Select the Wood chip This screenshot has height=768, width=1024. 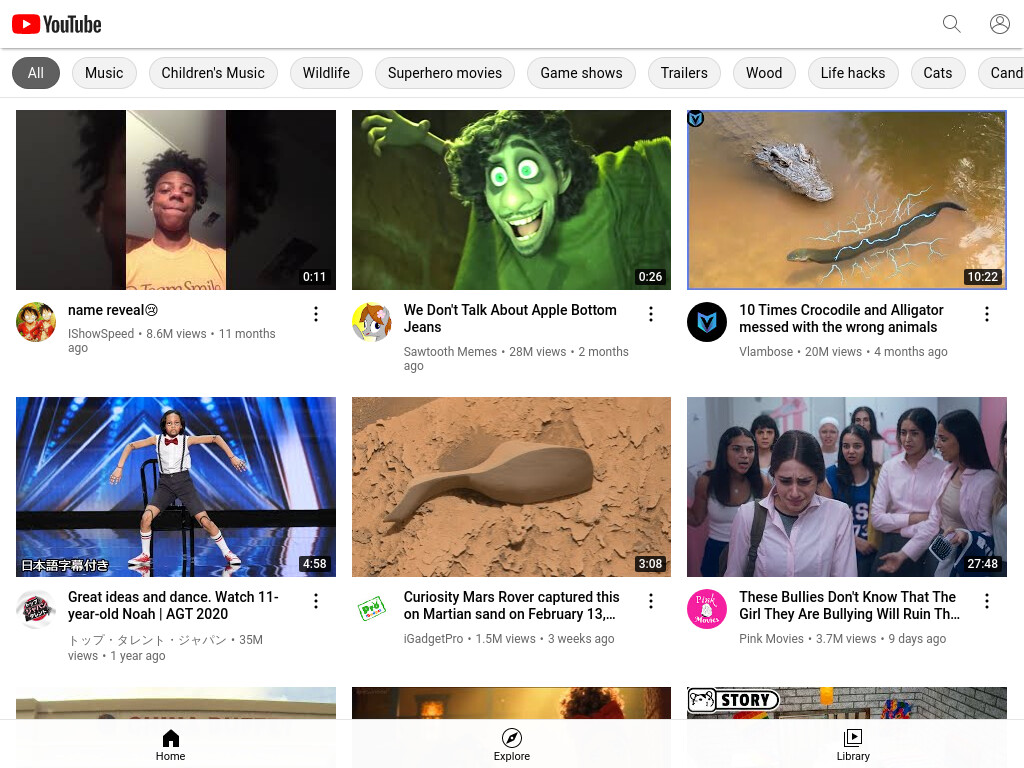point(764,73)
